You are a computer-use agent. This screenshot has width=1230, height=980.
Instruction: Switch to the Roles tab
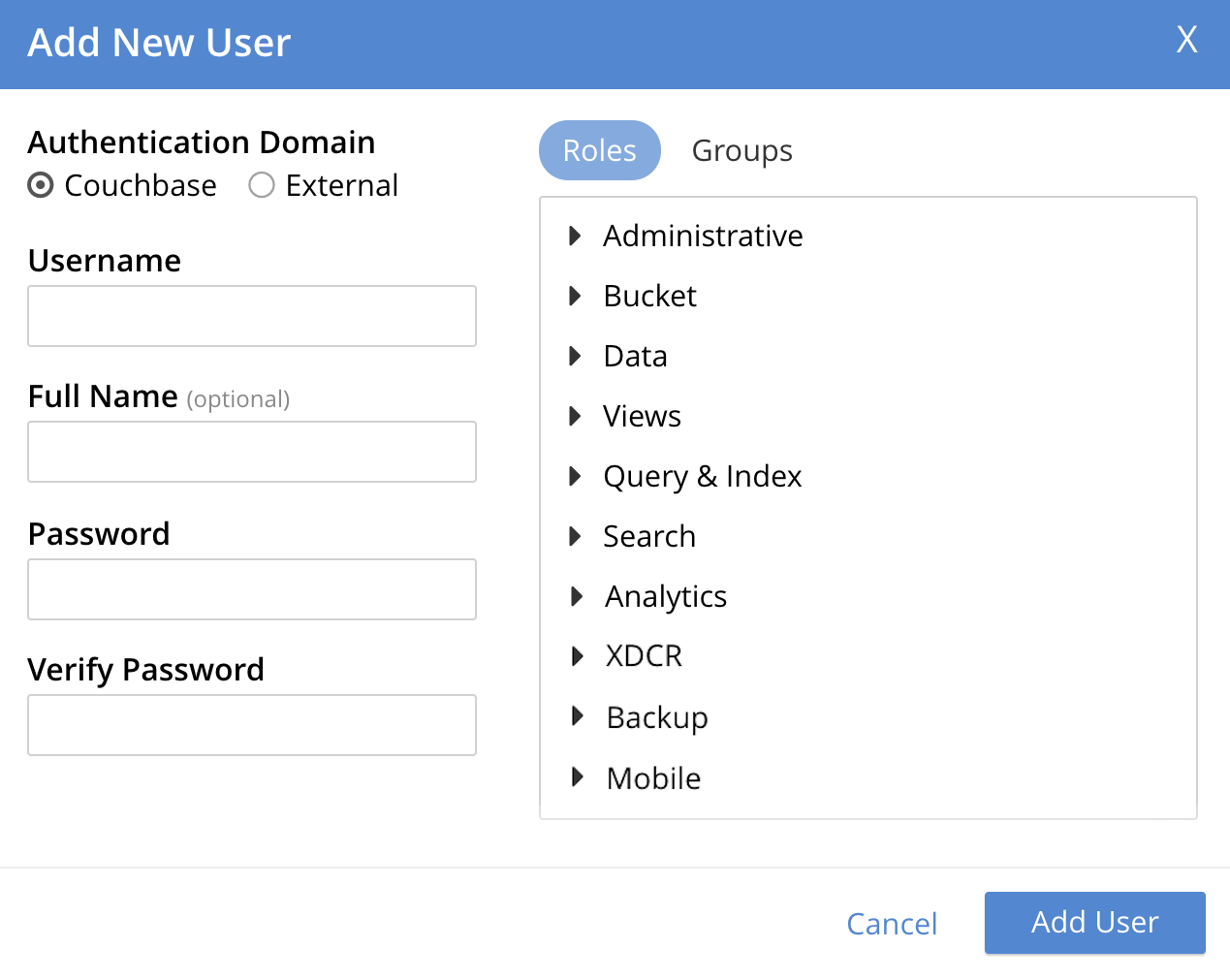599,150
